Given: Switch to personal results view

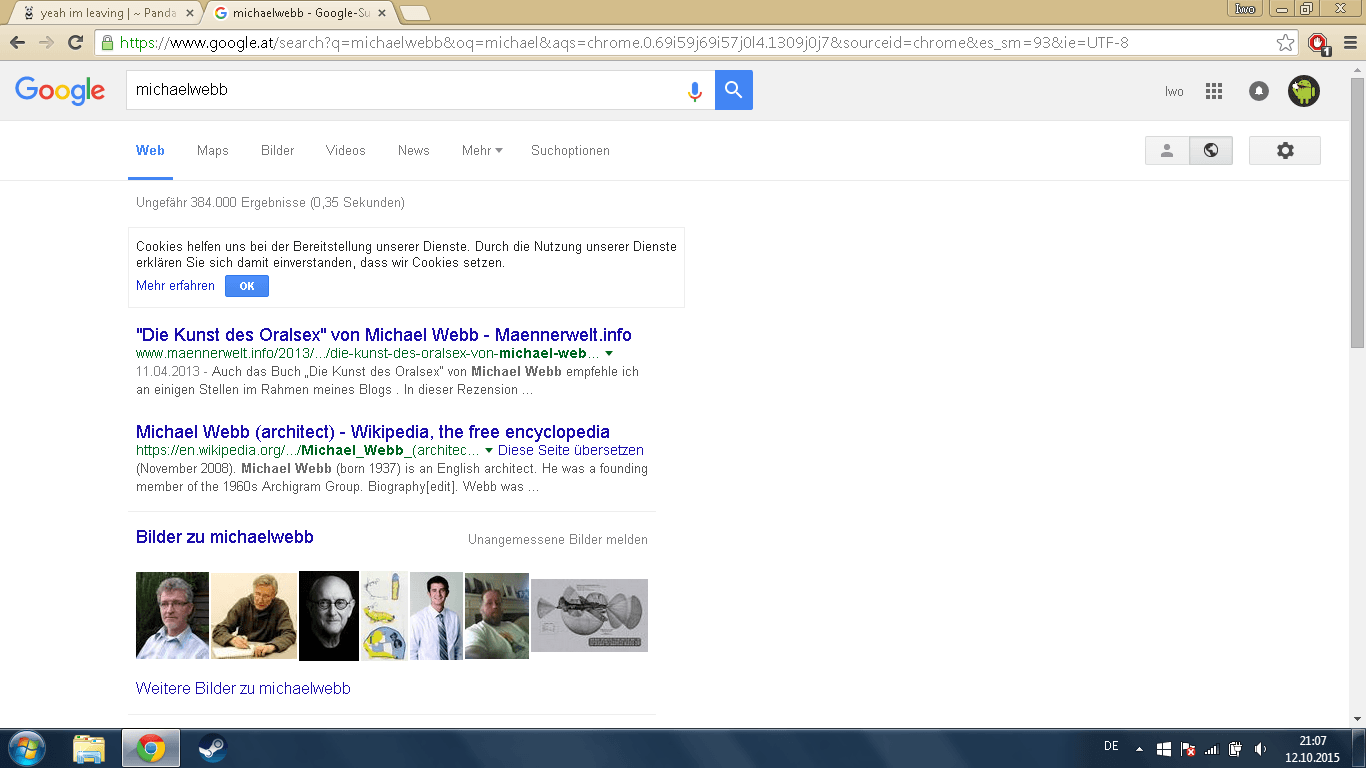Looking at the screenshot, I should click(1167, 151).
